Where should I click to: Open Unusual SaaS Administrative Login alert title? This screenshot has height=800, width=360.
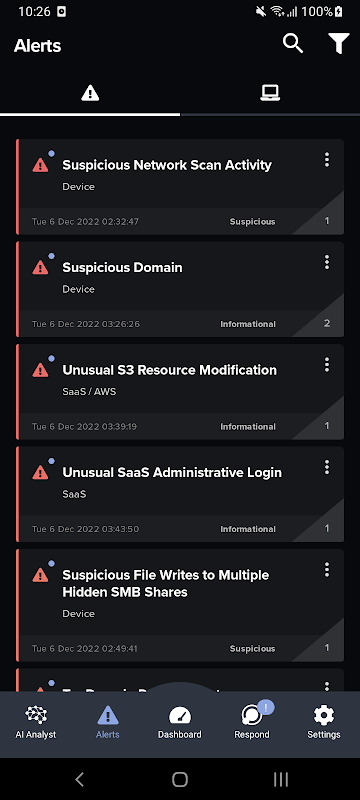pyautogui.click(x=172, y=472)
